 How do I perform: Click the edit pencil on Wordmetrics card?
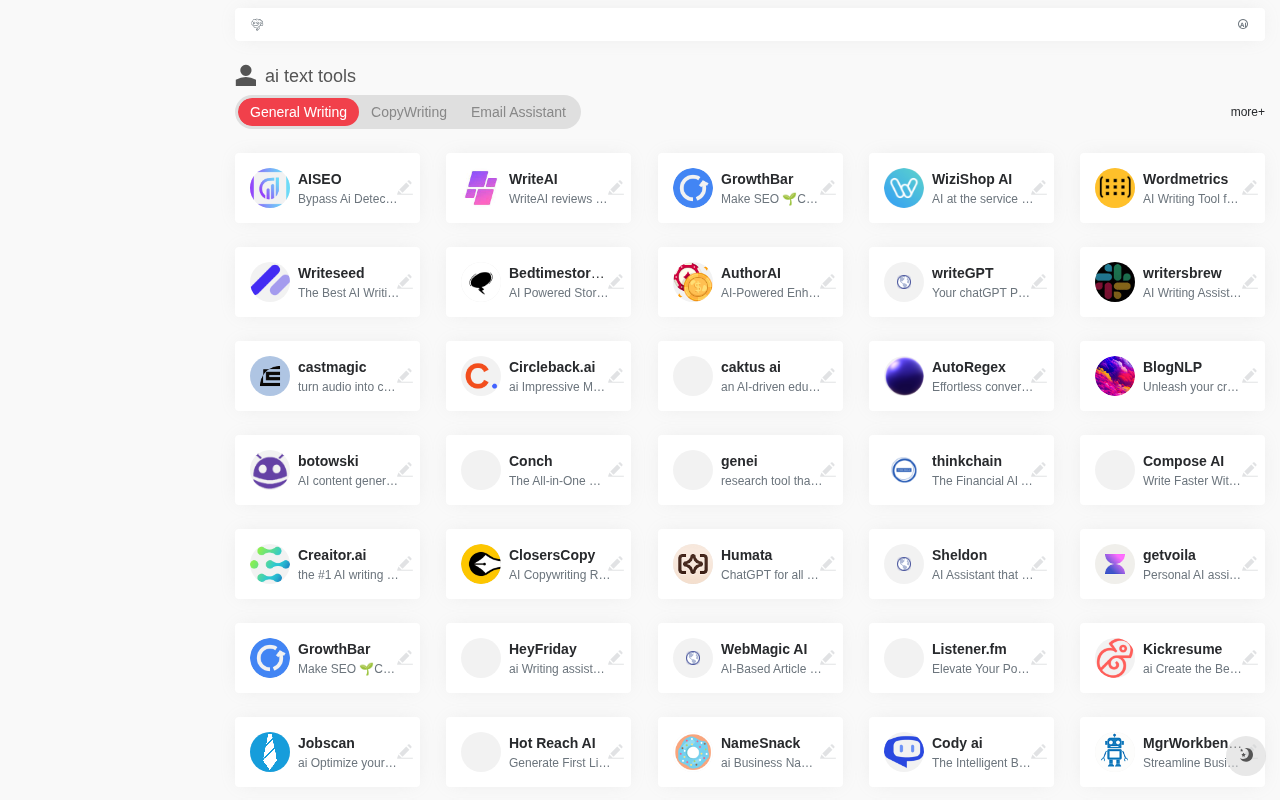1250,188
